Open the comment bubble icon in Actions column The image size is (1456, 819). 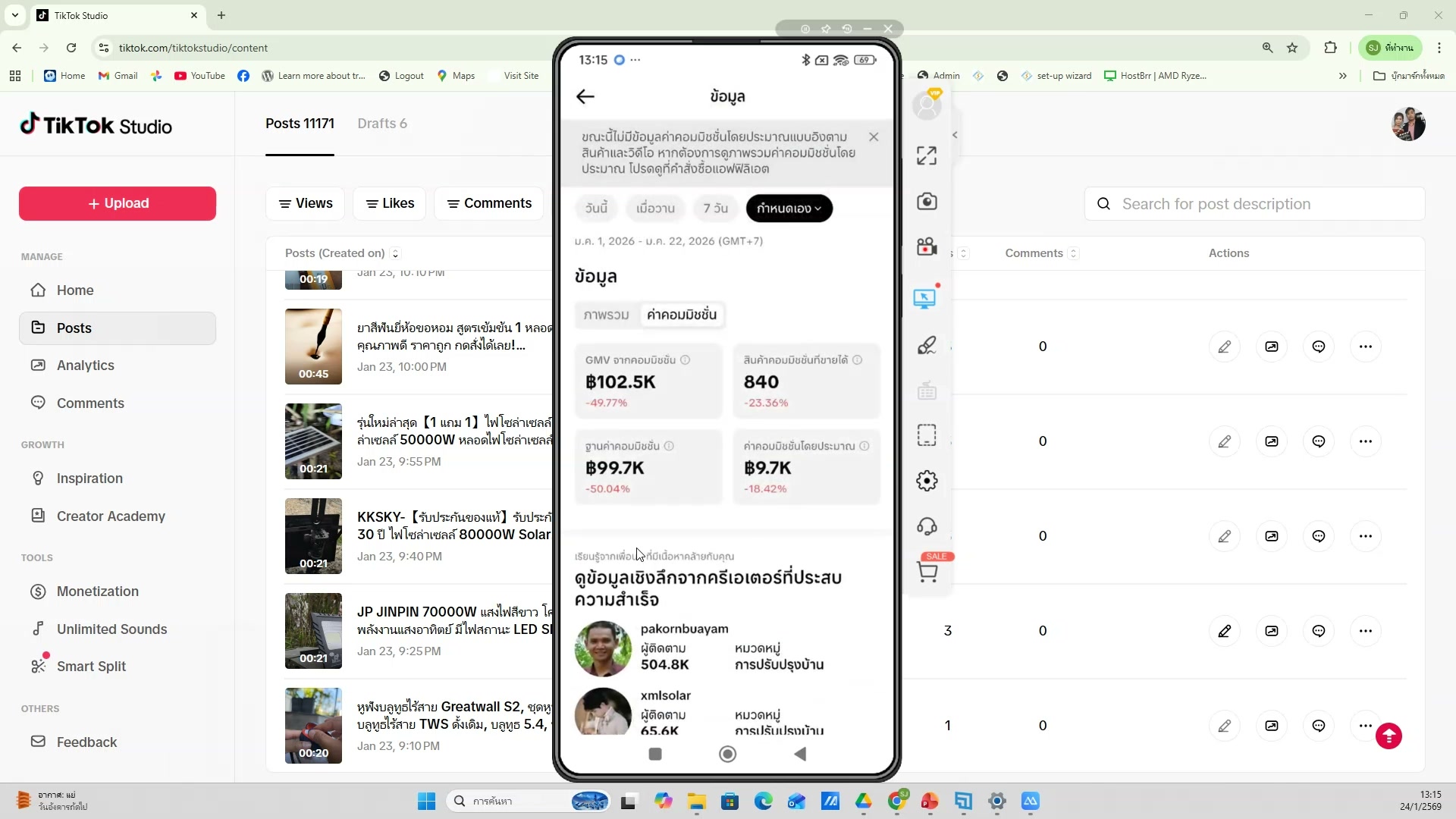pyautogui.click(x=1319, y=346)
